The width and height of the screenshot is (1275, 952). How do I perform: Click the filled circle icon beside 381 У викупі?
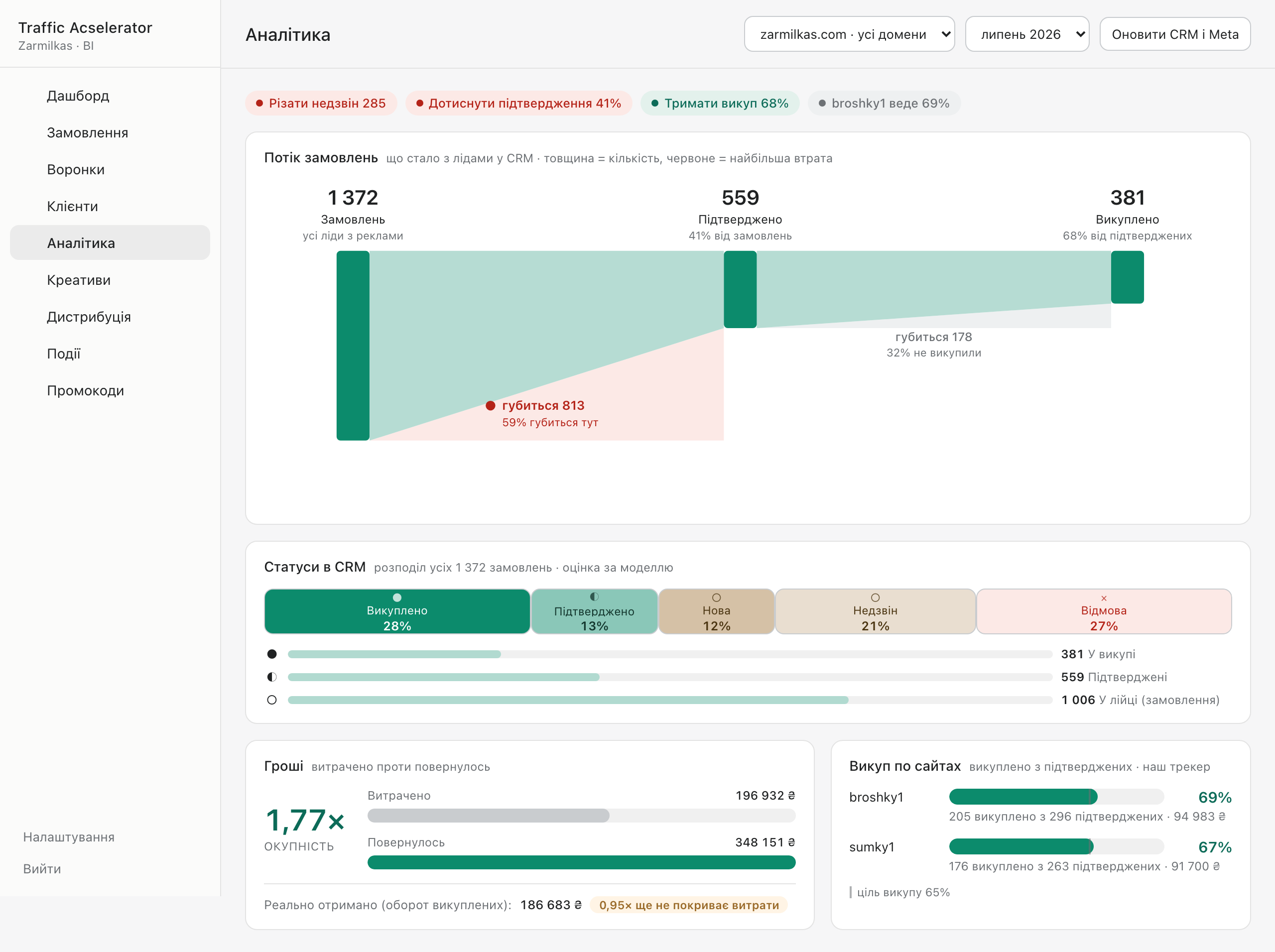pyautogui.click(x=272, y=654)
